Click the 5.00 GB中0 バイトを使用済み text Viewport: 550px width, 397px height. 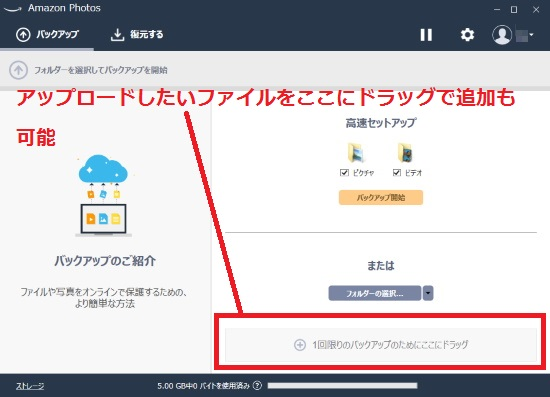click(203, 386)
